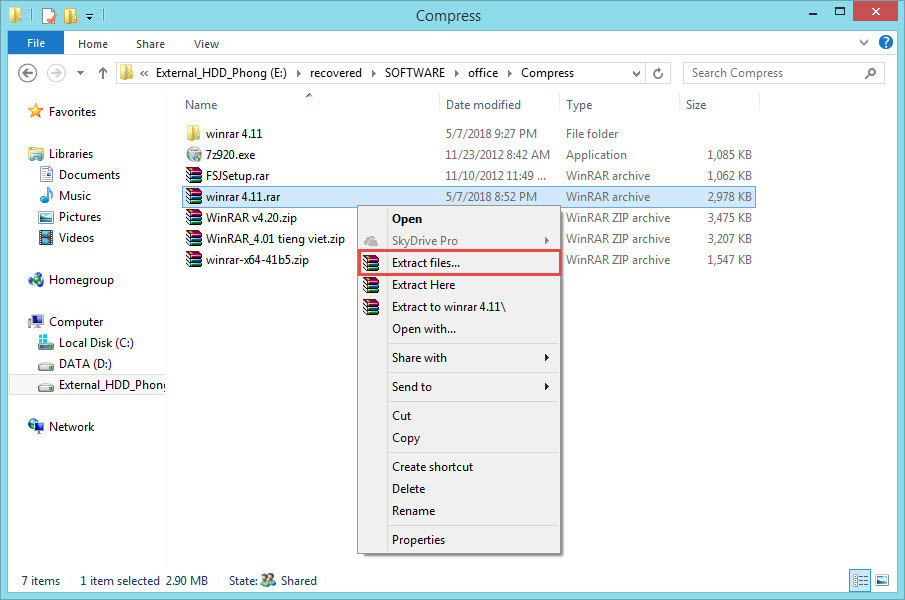Select the 7z920.exe application icon
This screenshot has height=600, width=905.
(193, 154)
